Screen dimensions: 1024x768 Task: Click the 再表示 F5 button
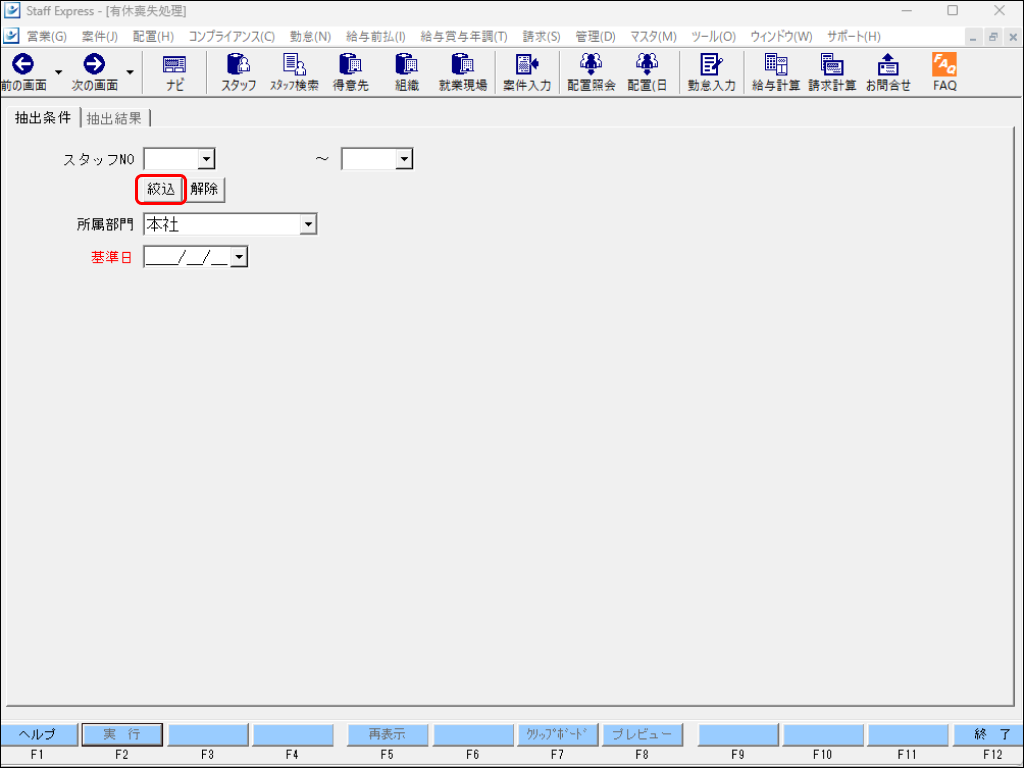[387, 734]
